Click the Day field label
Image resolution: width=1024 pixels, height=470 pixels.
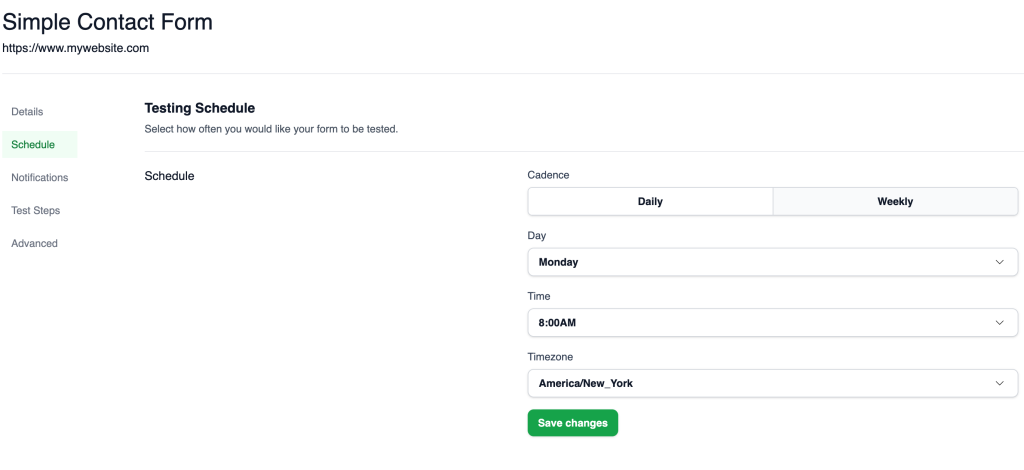click(x=537, y=236)
